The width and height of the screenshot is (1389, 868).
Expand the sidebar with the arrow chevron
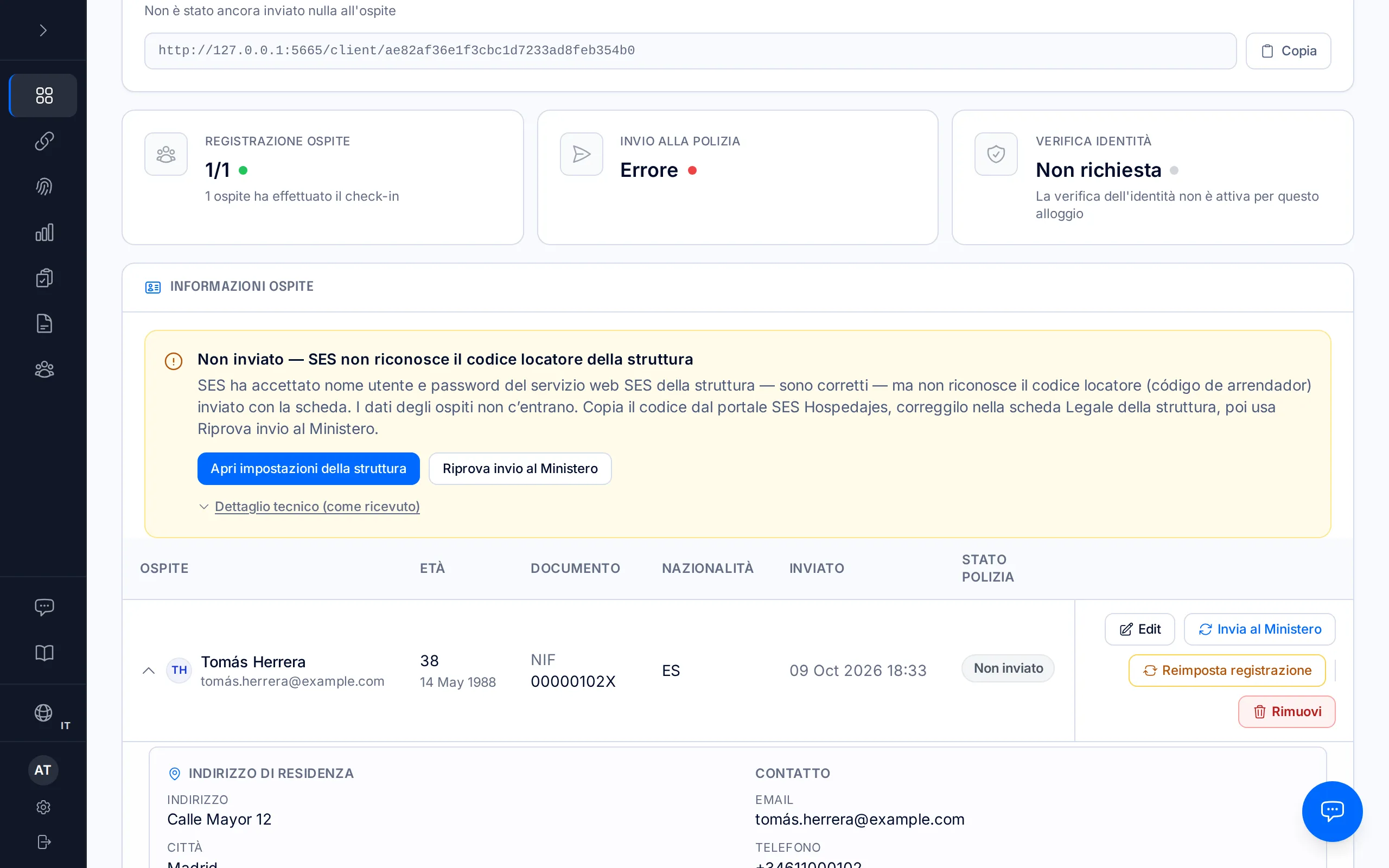[x=43, y=30]
